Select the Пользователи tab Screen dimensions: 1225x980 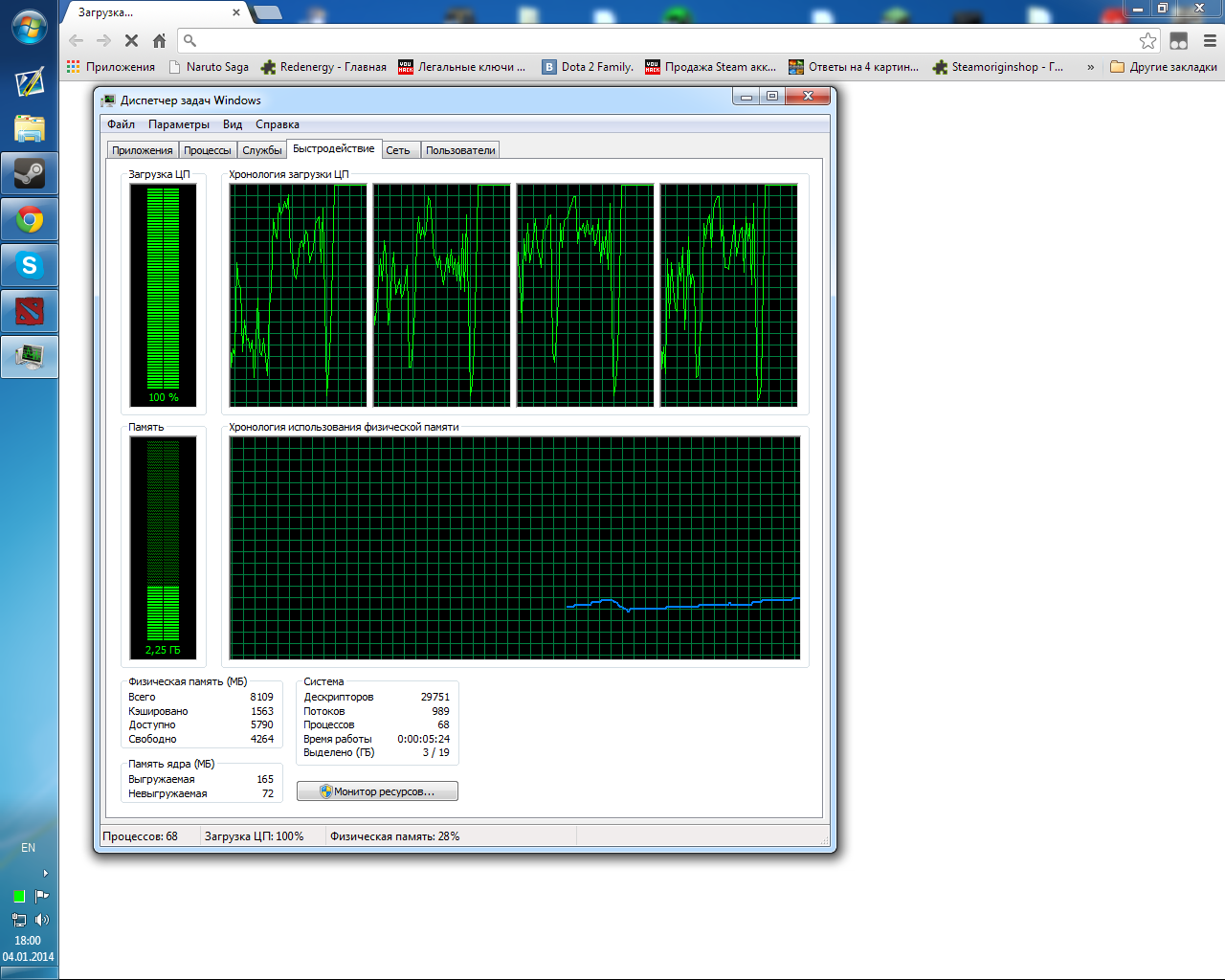click(460, 150)
